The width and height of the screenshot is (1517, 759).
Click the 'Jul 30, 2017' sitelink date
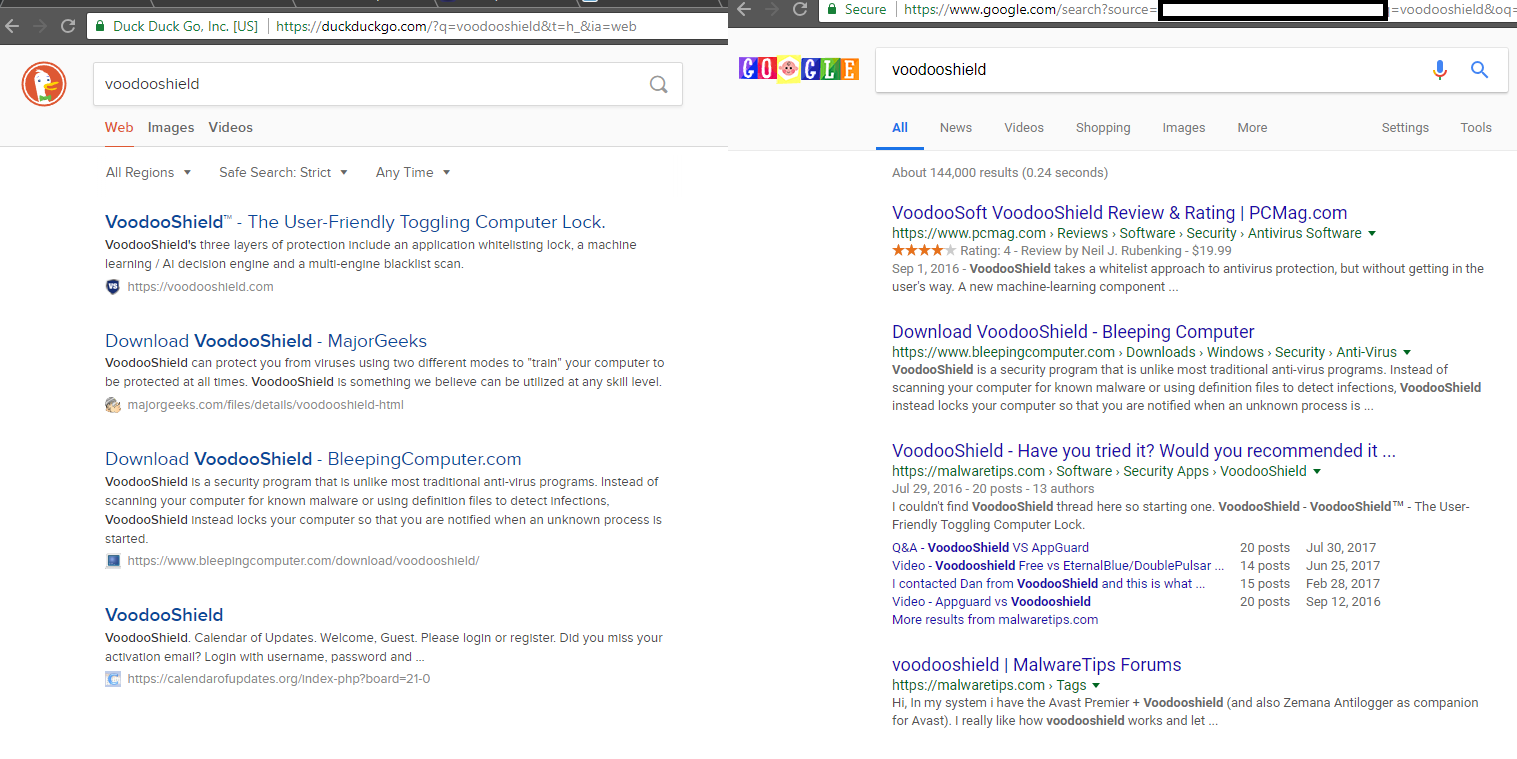[1341, 548]
